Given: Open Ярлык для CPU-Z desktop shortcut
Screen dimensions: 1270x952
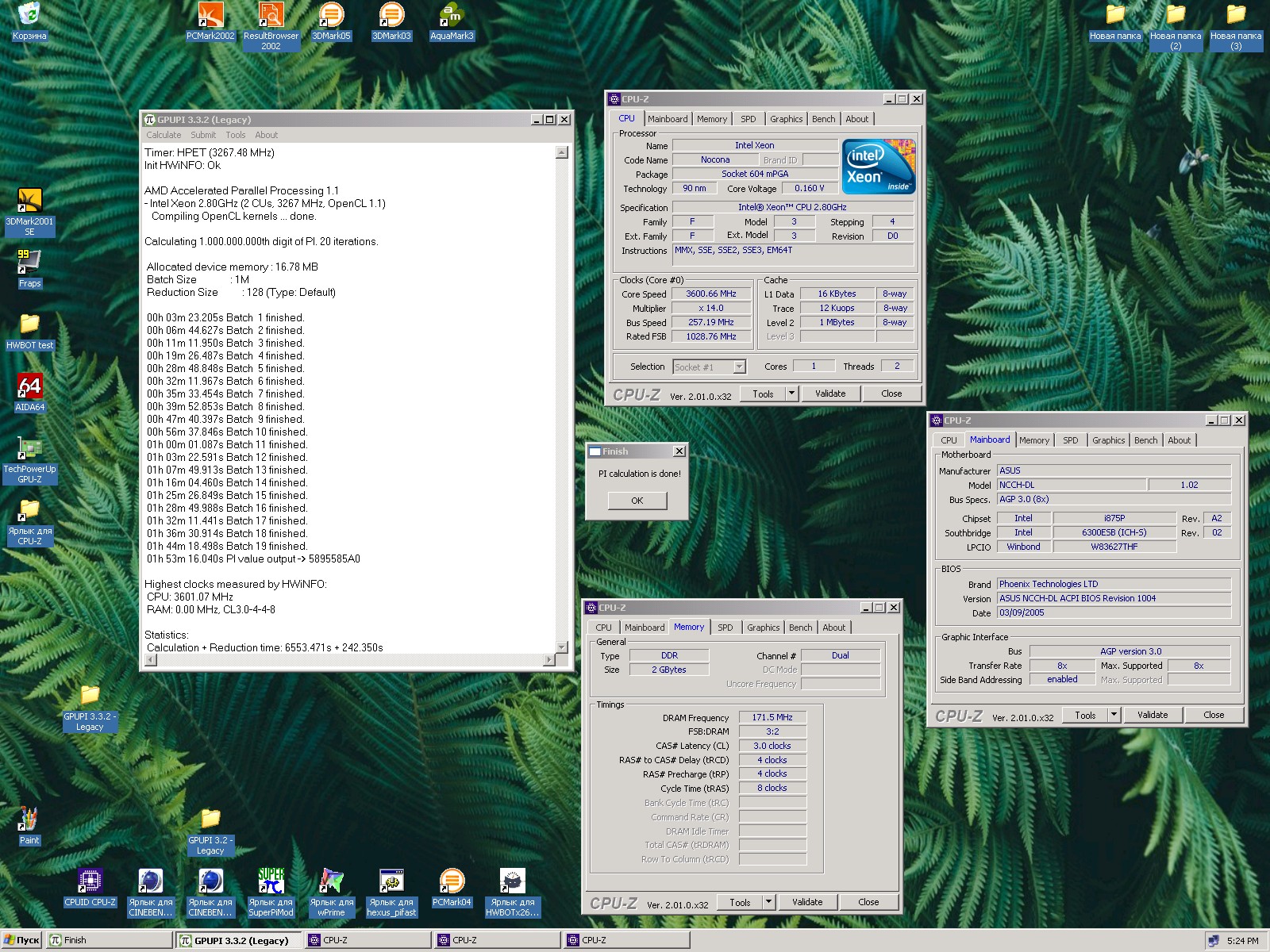Looking at the screenshot, I should point(29,520).
